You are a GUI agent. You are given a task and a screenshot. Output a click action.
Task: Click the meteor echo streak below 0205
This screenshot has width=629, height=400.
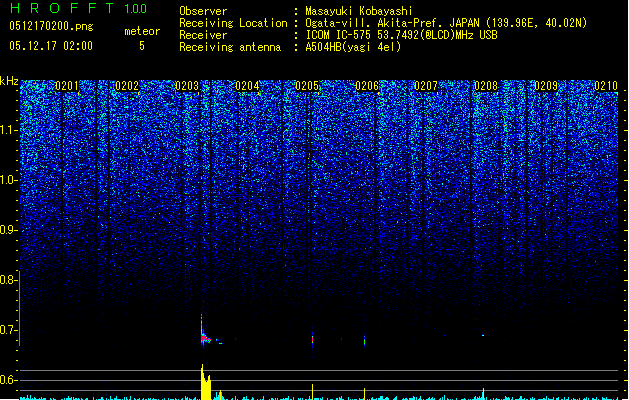(x=312, y=339)
